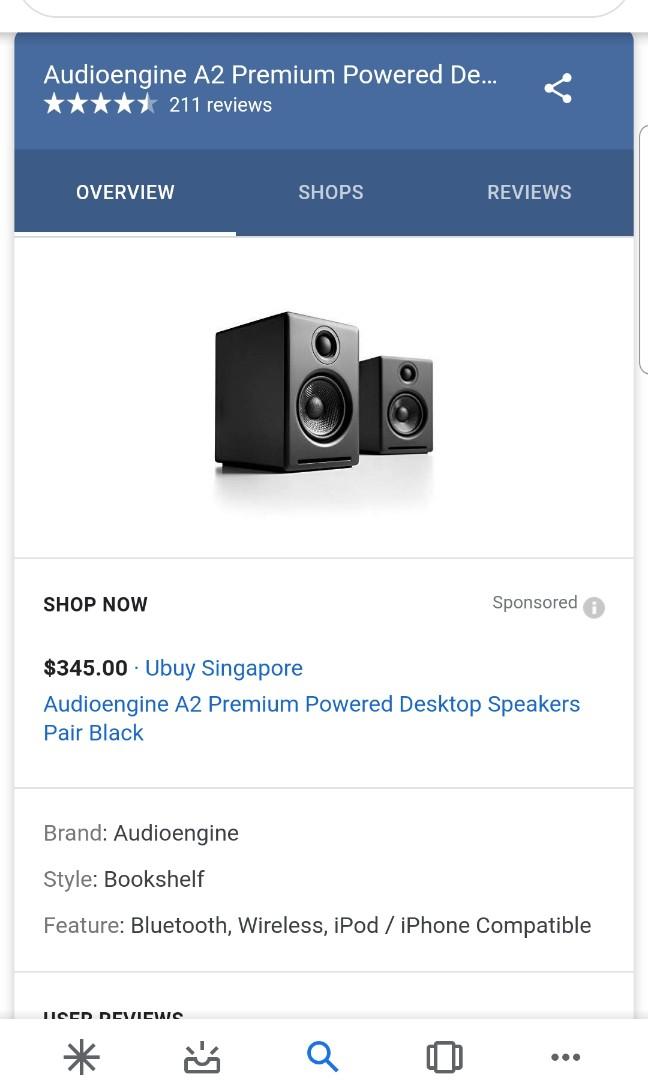The image size is (648, 1080).
Task: Tap the asterisk icon in bottom bar
Action: [x=81, y=1056]
